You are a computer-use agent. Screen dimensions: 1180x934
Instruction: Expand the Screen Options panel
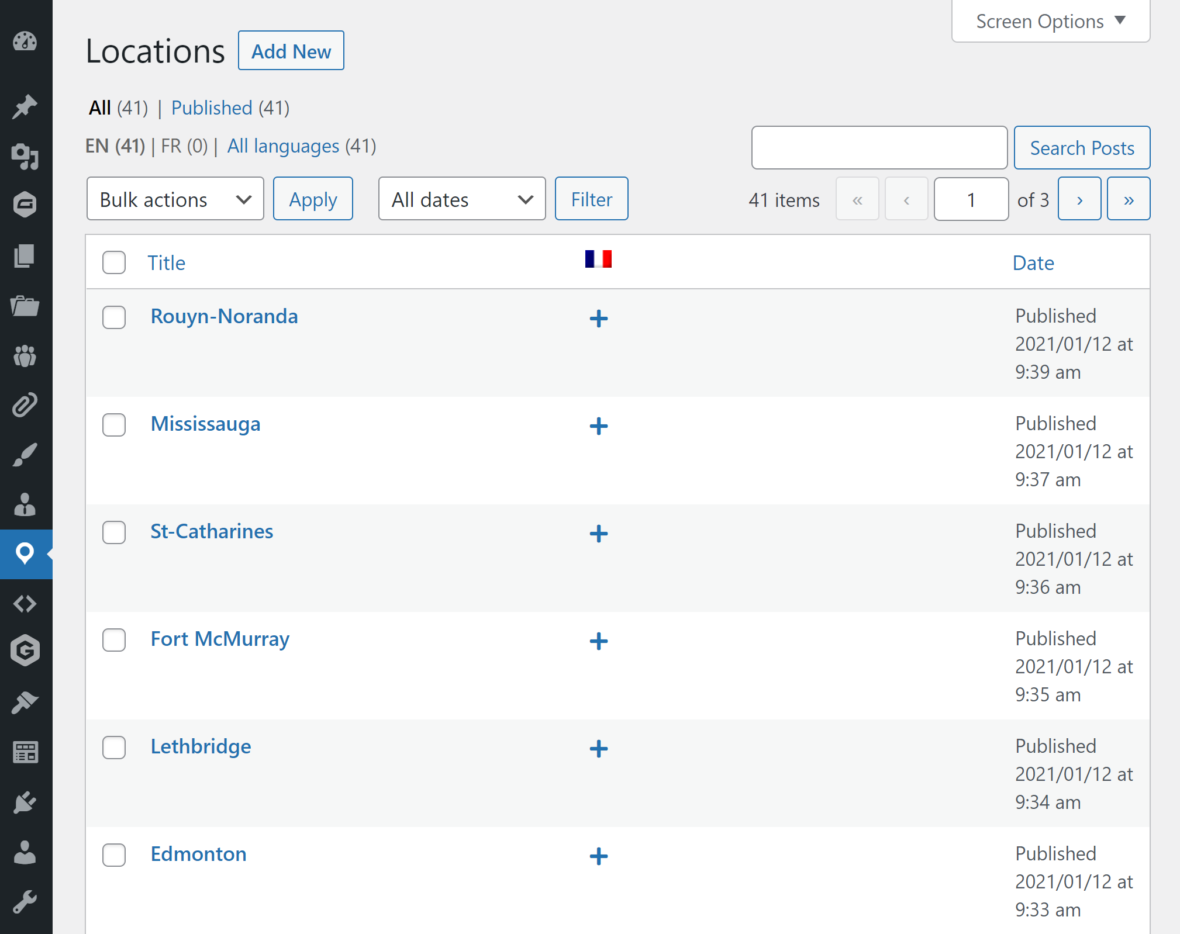click(x=1050, y=21)
